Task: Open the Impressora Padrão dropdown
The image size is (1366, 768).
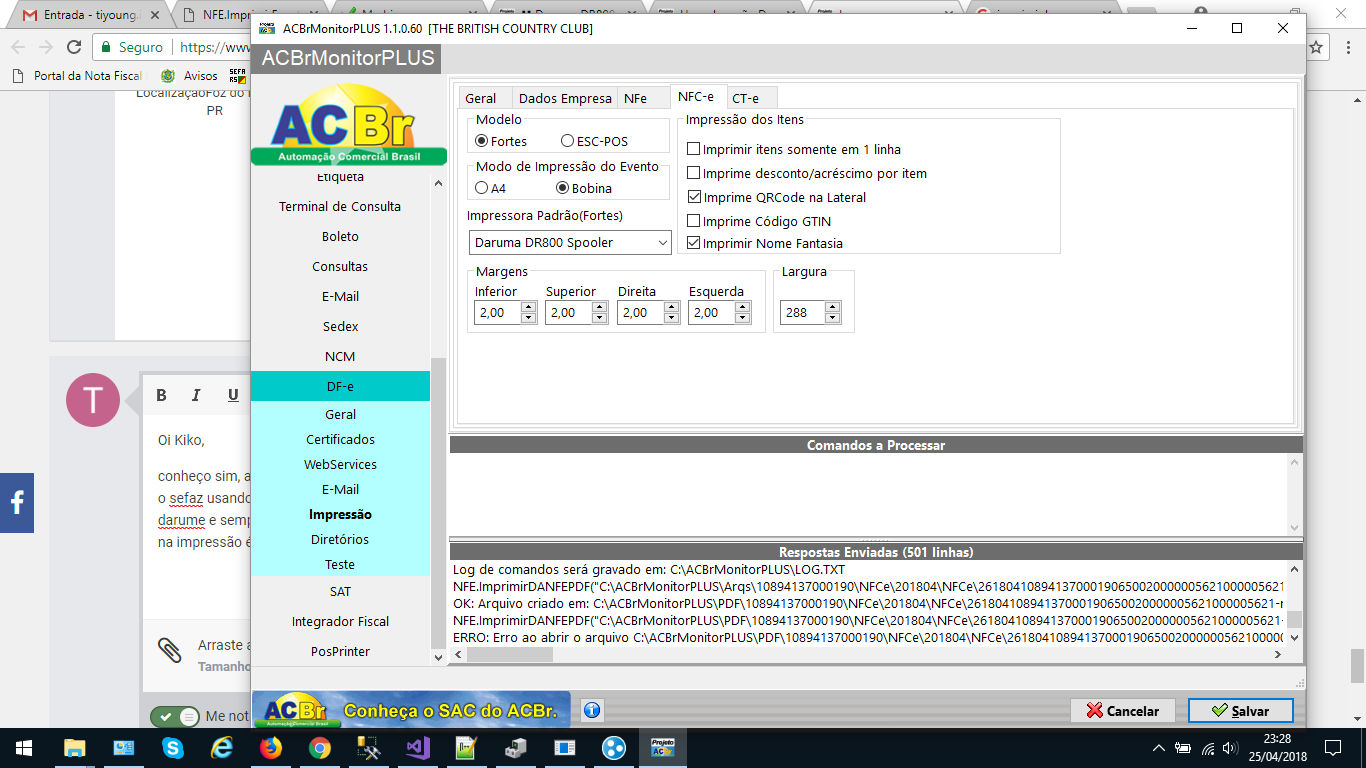Action: [570, 242]
